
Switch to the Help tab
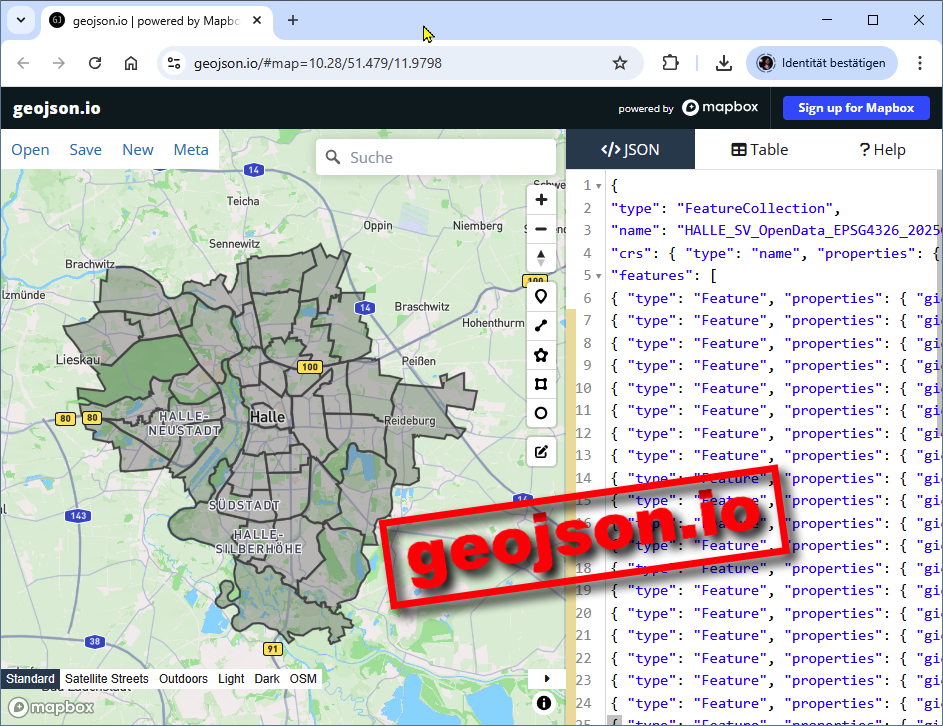(x=882, y=150)
